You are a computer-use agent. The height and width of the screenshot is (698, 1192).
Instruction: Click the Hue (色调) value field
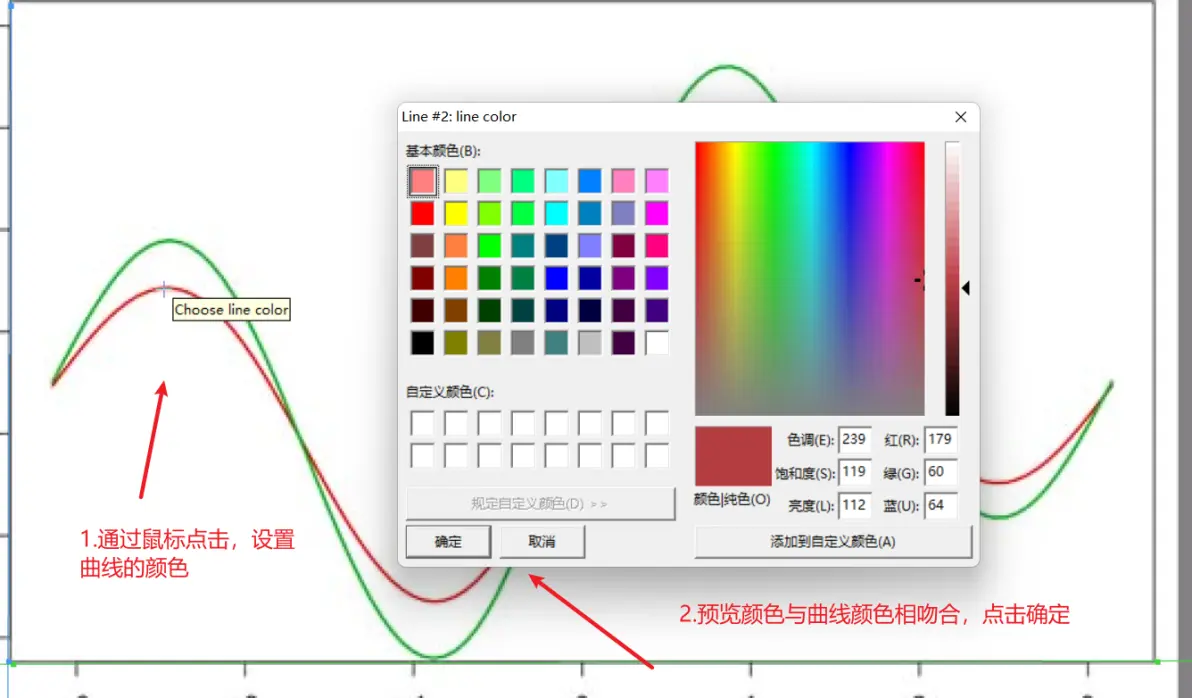point(854,439)
